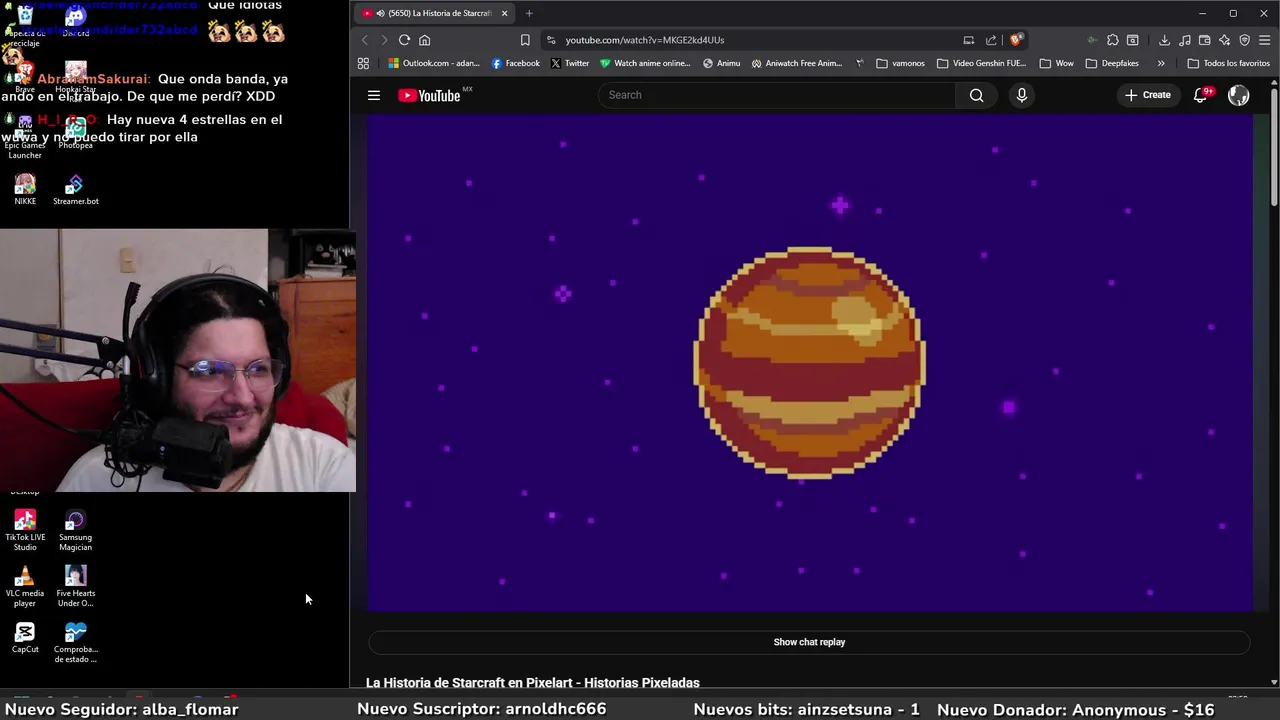This screenshot has height=720, width=1280.
Task: Reload the page in the browser
Action: (x=404, y=40)
